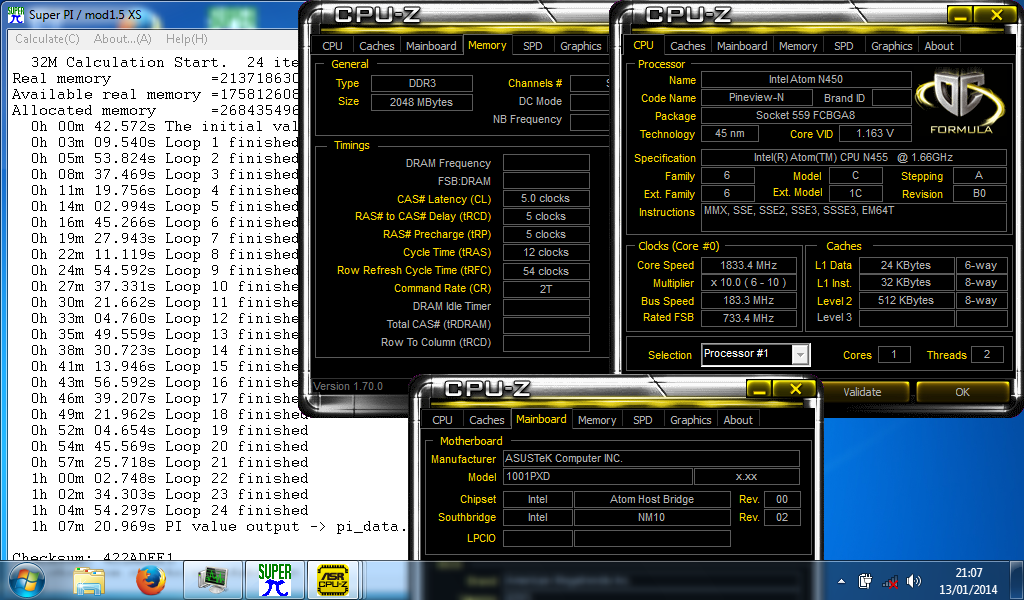This screenshot has height=600, width=1024.
Task: Click the Super PI title bar icon
Action: click(x=16, y=14)
